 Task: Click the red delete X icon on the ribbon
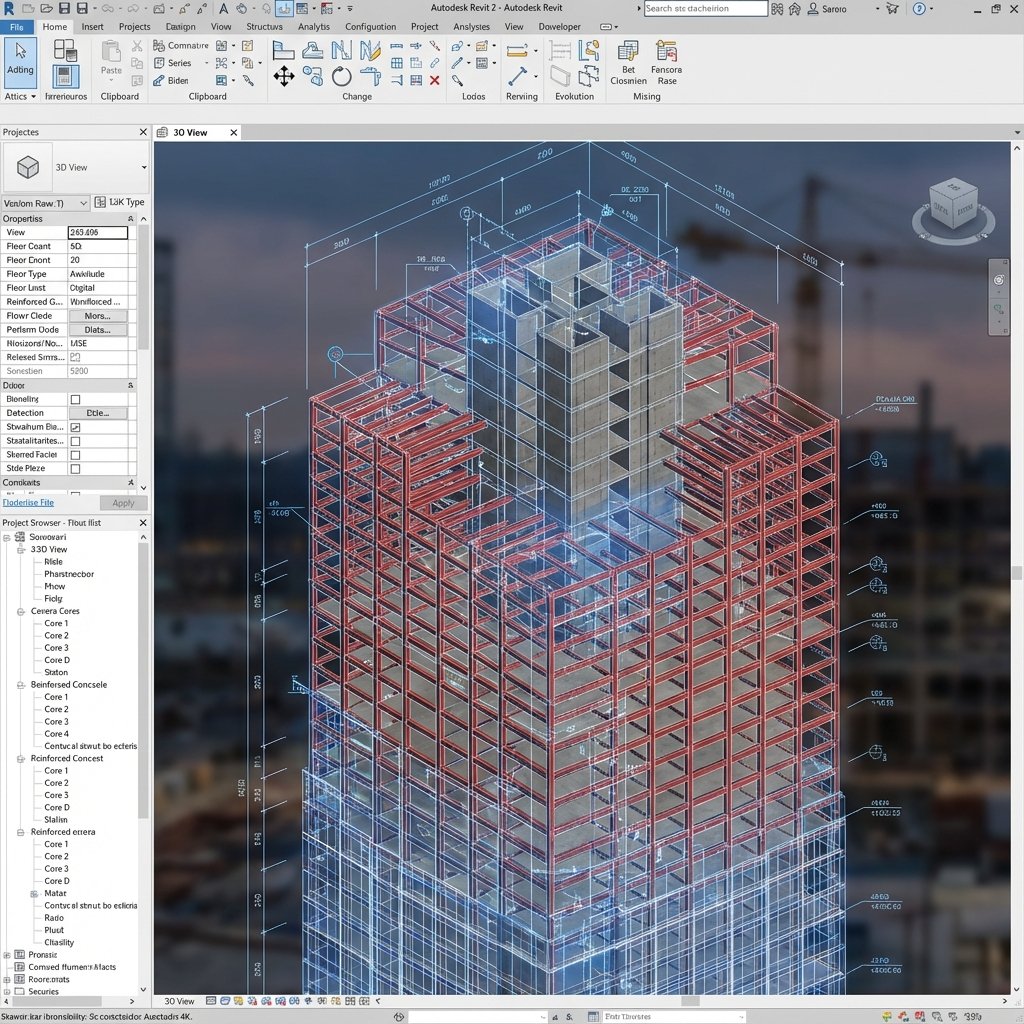click(434, 80)
